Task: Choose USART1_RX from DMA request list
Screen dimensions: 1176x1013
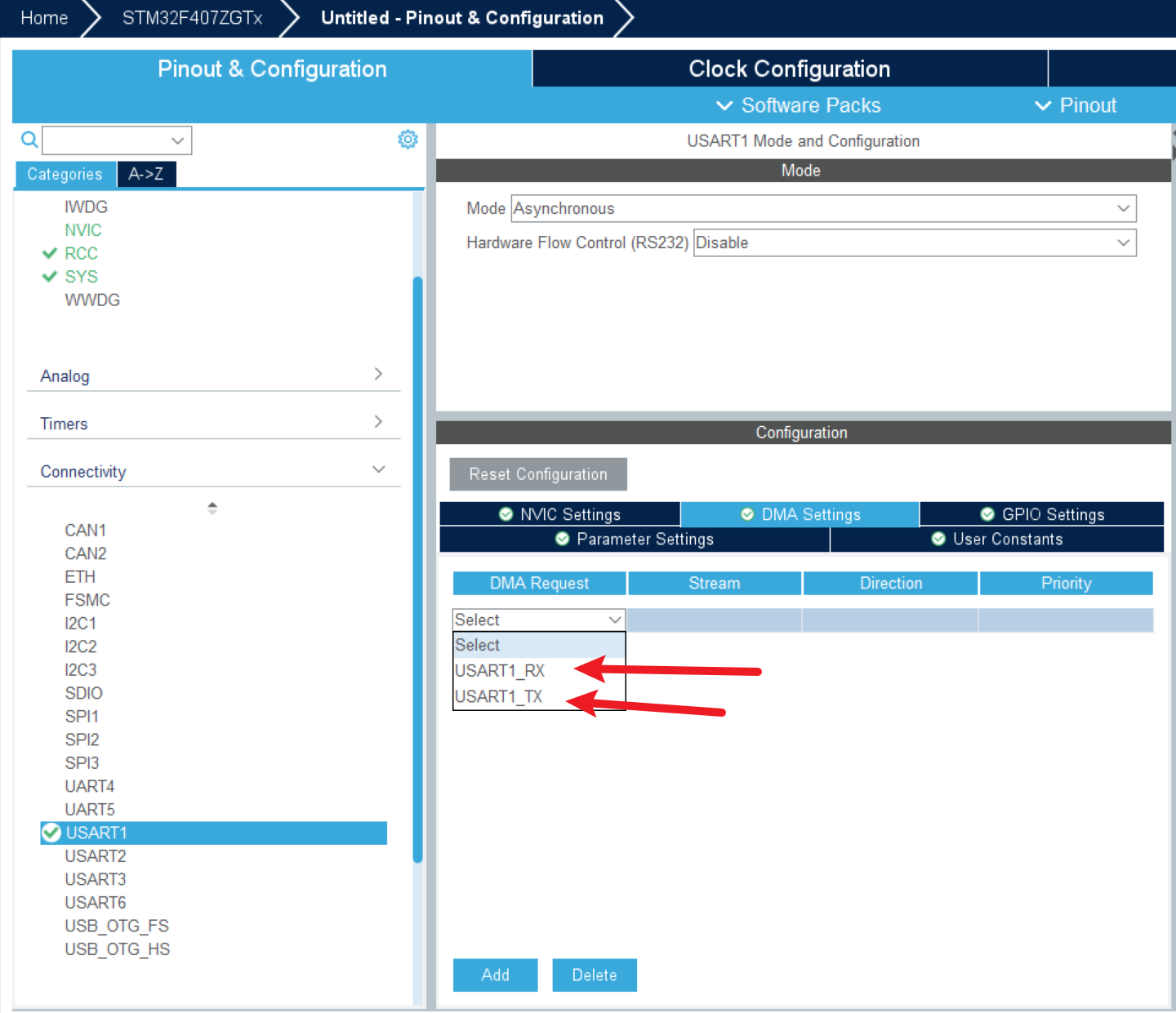Action: [x=539, y=671]
